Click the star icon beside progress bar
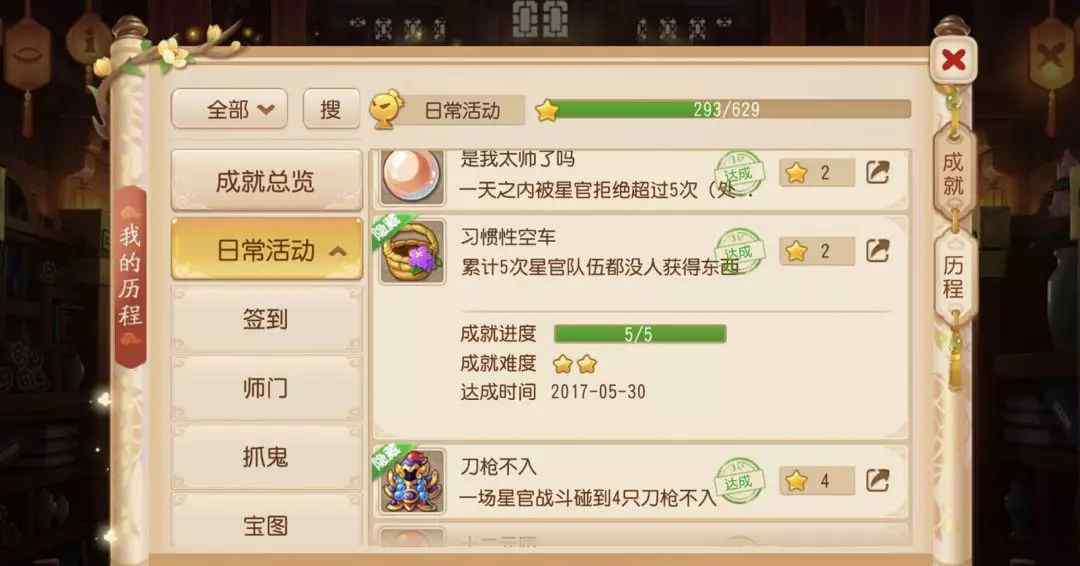 (547, 110)
